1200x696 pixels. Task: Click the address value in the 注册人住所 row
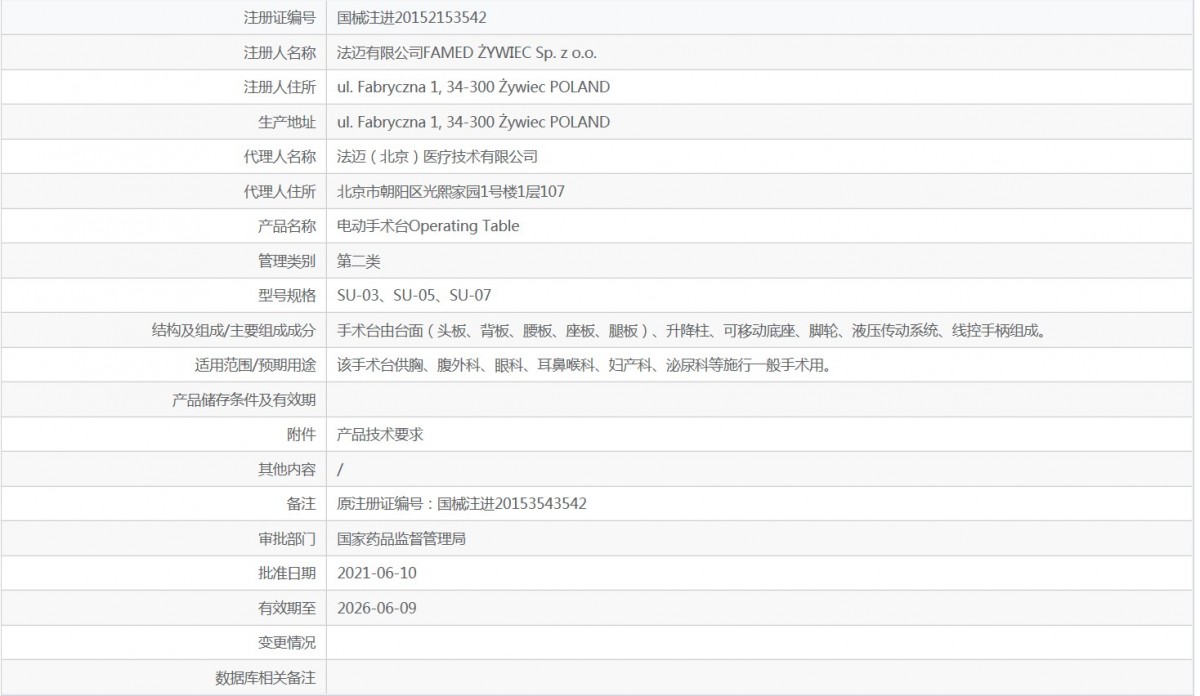coord(473,87)
